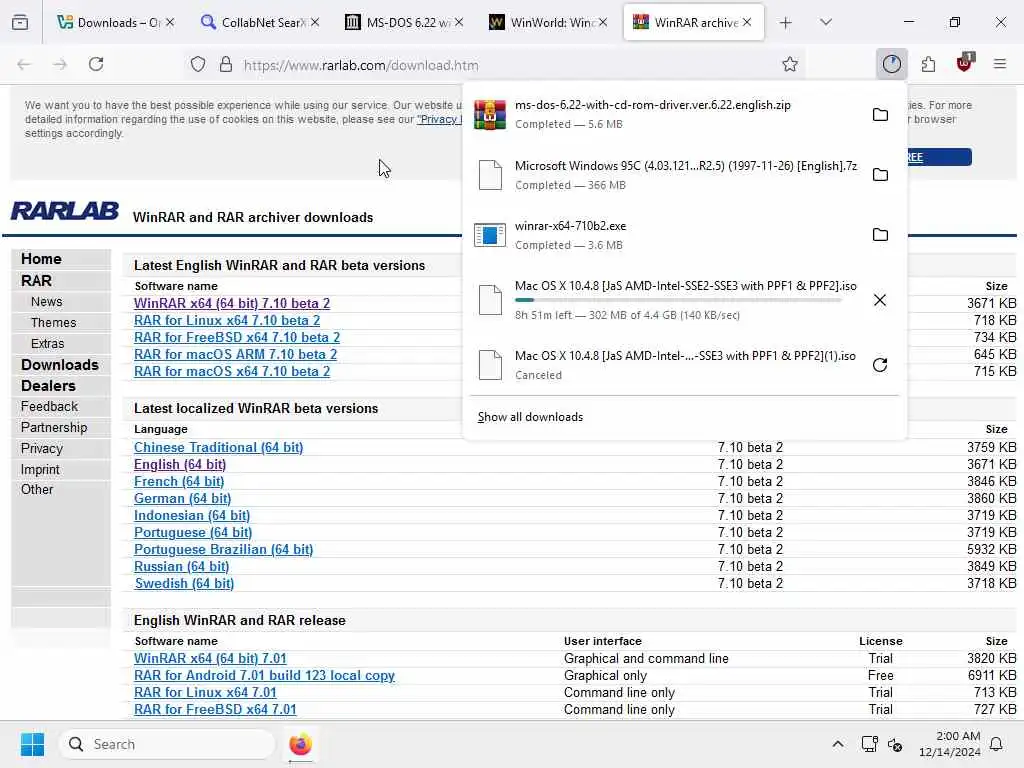This screenshot has width=1024, height=768.
Task: Click the Mac OS X download progress bar
Action: [x=678, y=300]
